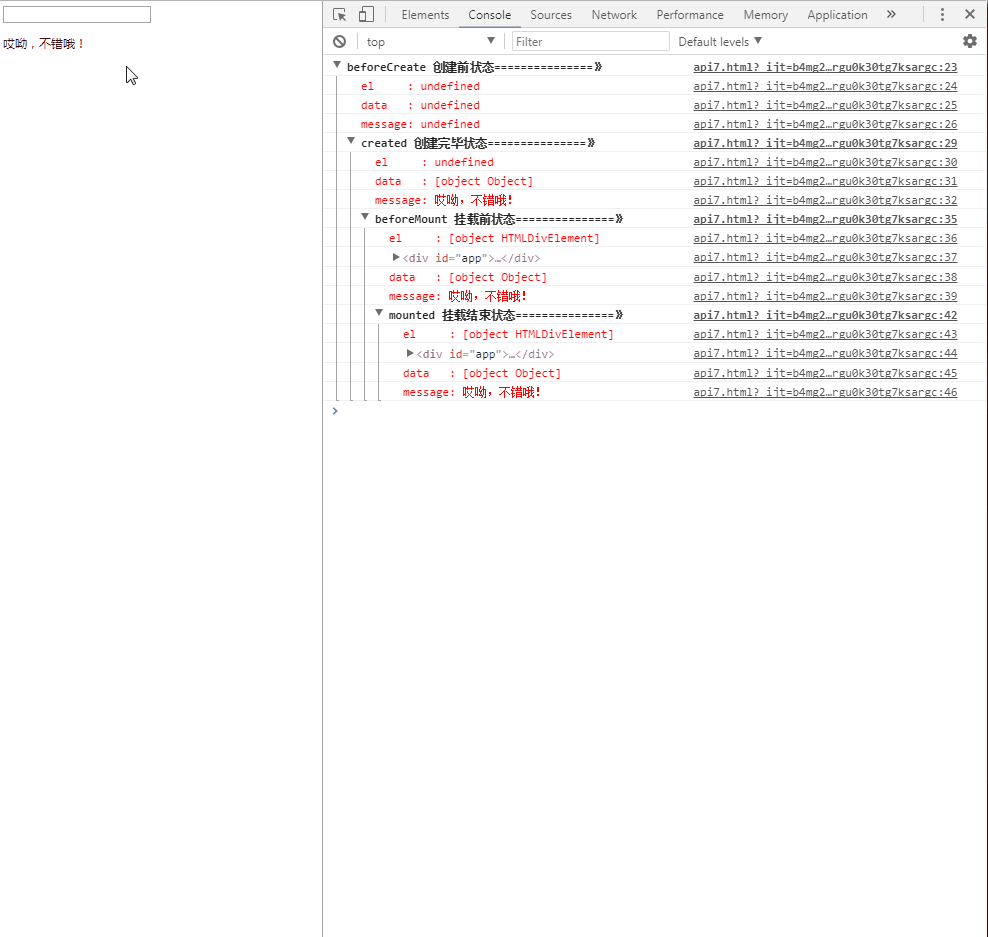Select the Console tab

pos(490,14)
